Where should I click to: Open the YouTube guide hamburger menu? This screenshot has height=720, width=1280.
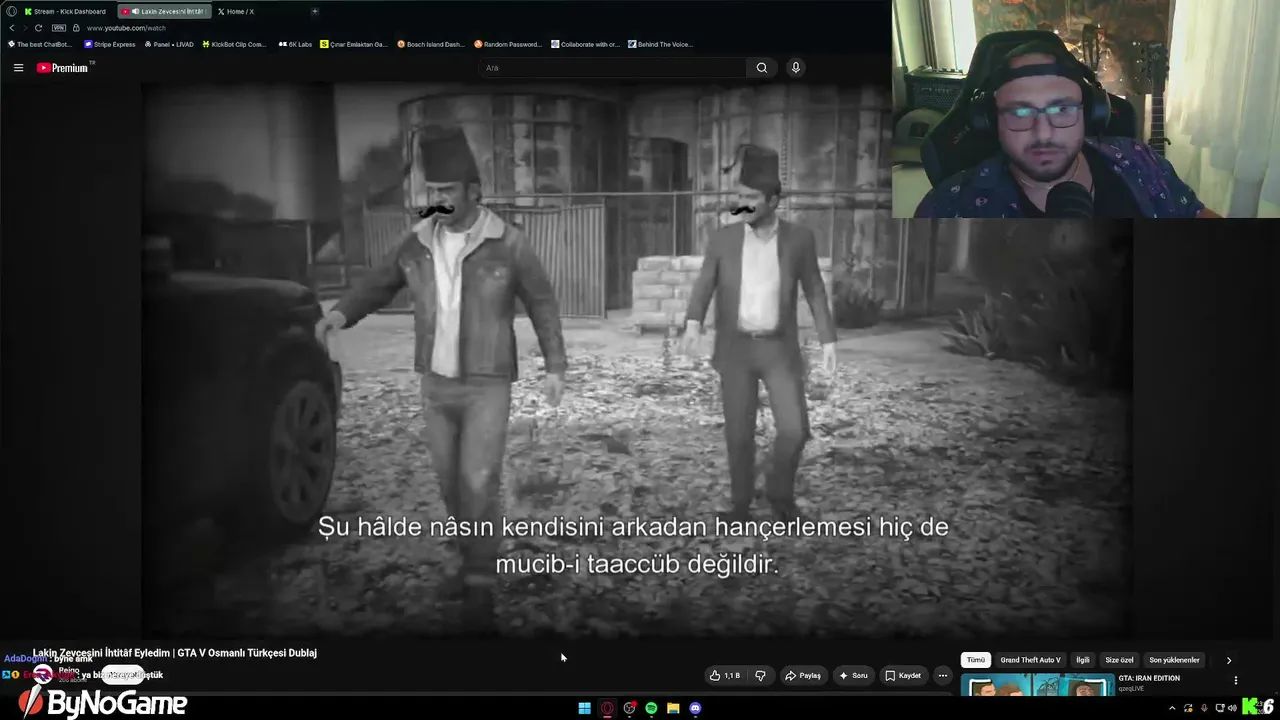point(18,68)
